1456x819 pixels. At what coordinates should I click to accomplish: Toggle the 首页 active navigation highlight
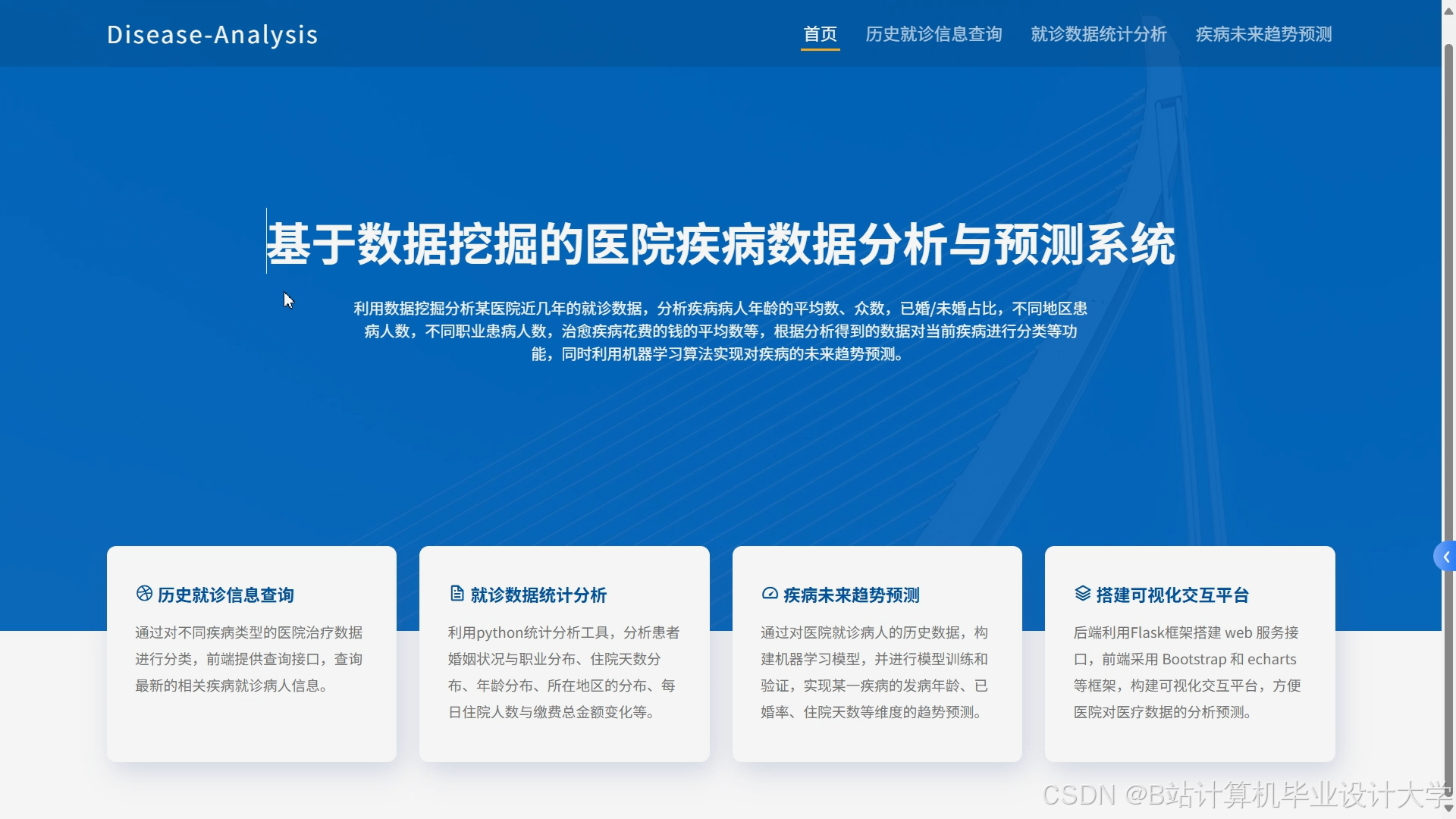tap(821, 34)
